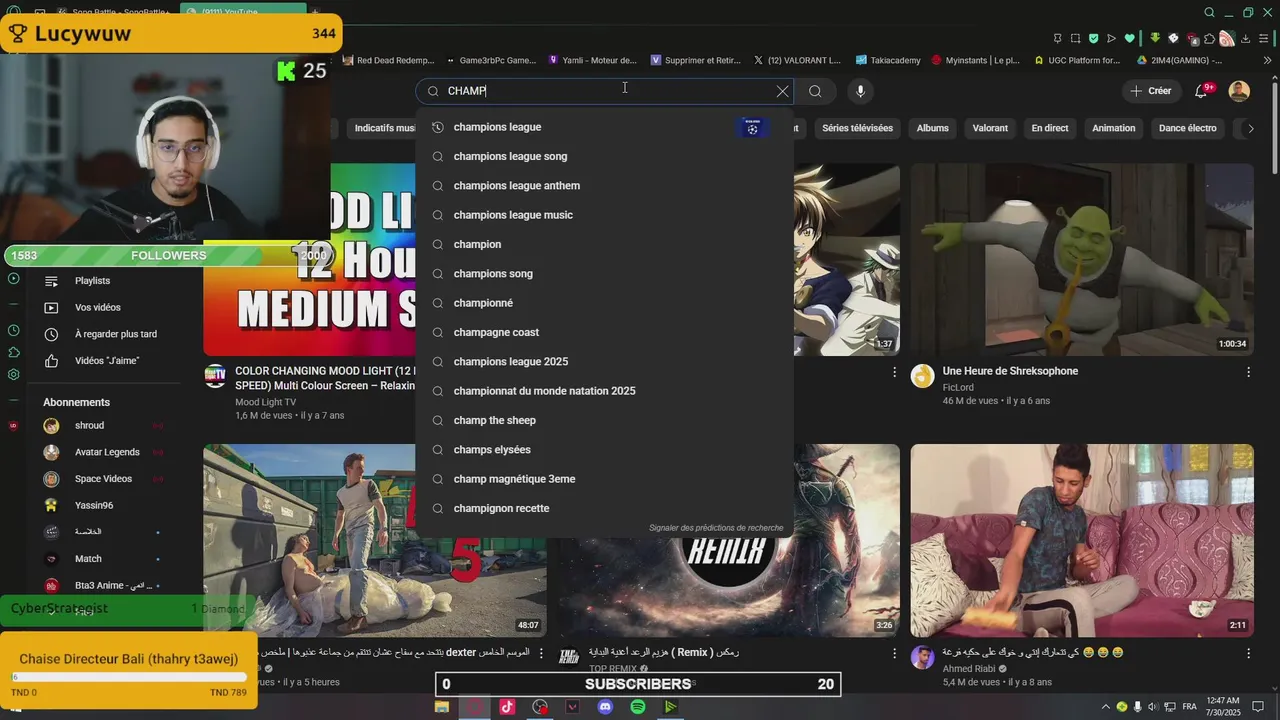Open YouTube notifications bell with 9+ badge
Image resolution: width=1280 pixels, height=720 pixels.
[x=1202, y=91]
